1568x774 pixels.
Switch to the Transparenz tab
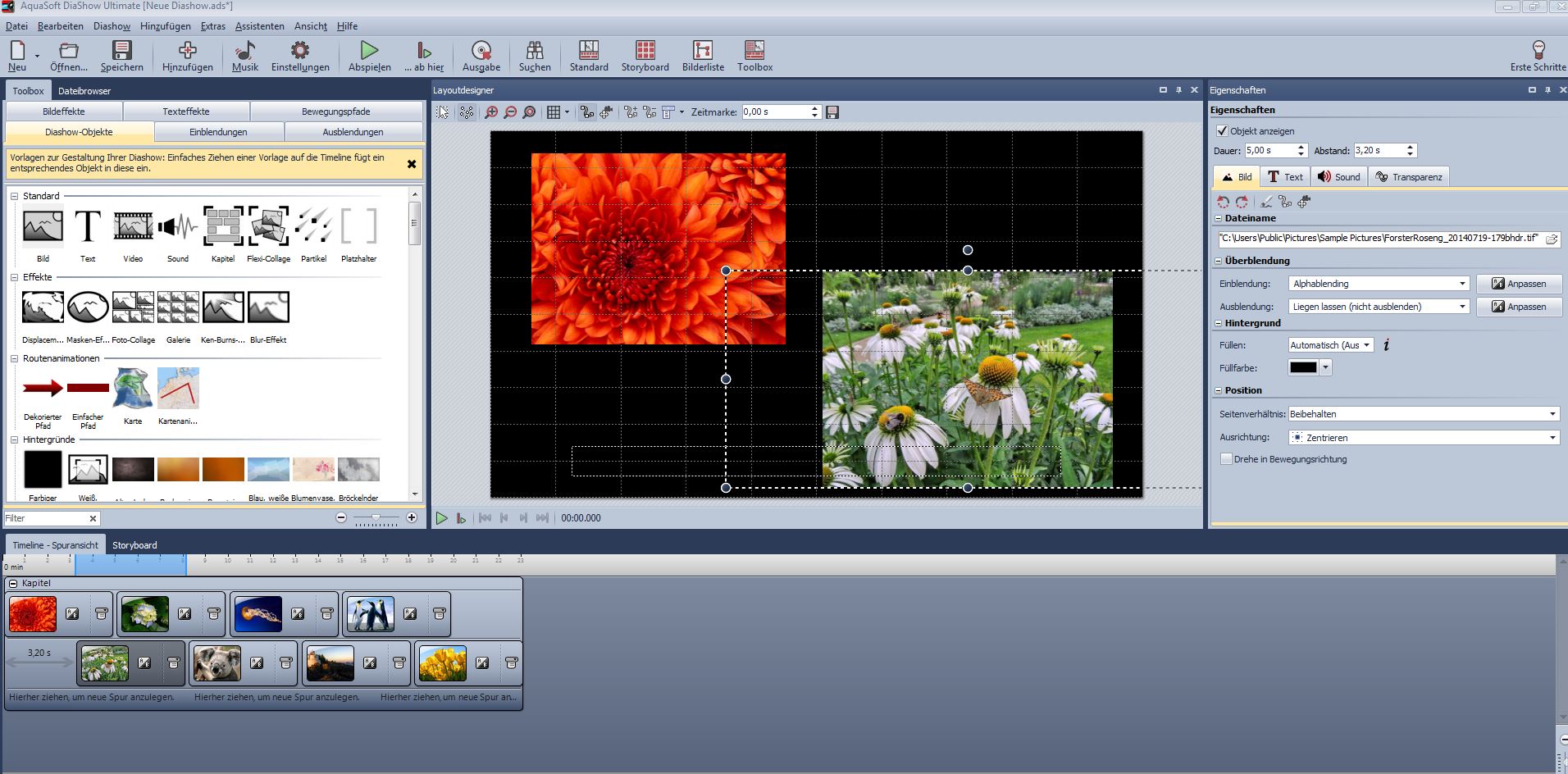click(x=1408, y=177)
